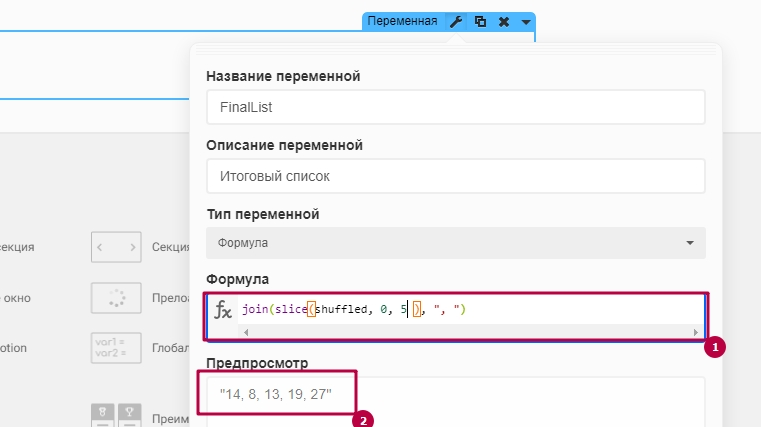
Task: Click the fx formula icon
Action: (x=223, y=310)
